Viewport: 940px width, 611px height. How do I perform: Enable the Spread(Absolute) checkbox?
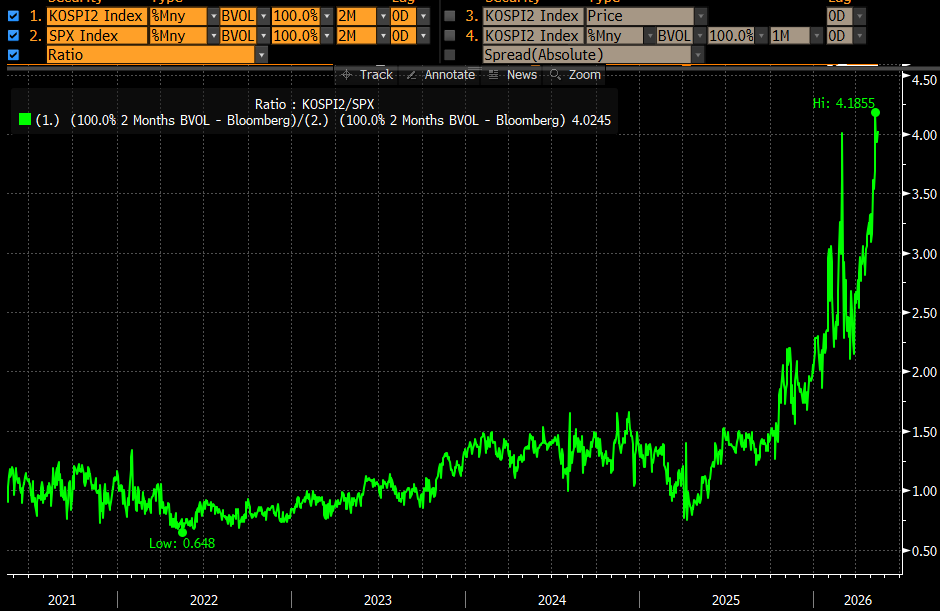[450, 55]
